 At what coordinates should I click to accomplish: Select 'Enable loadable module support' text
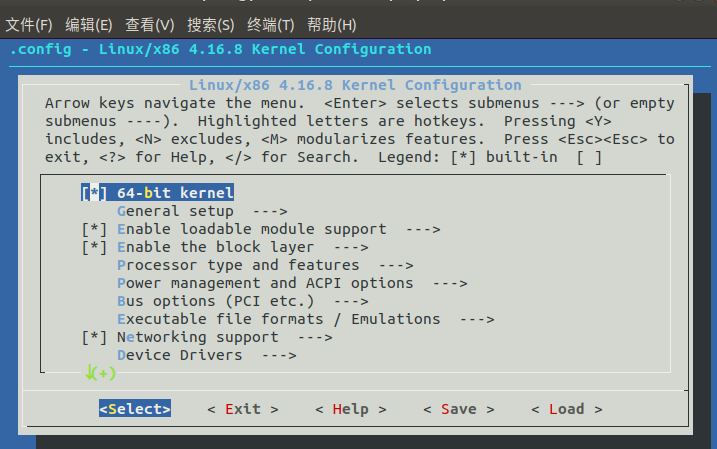click(x=251, y=229)
